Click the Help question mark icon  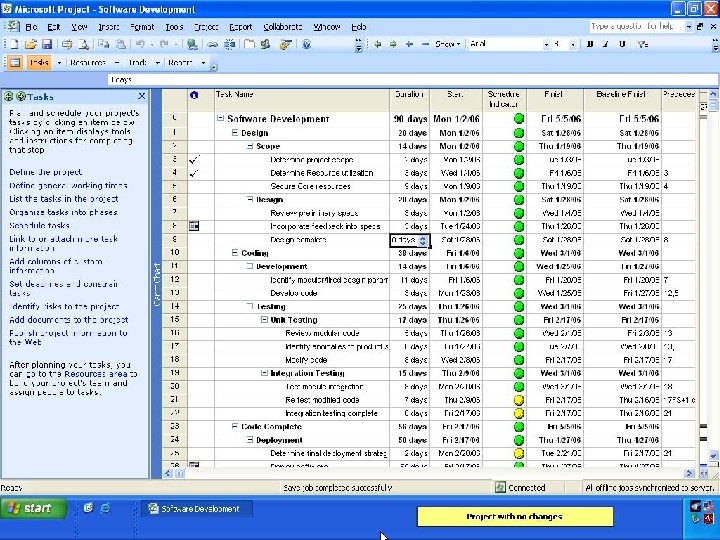coord(307,45)
